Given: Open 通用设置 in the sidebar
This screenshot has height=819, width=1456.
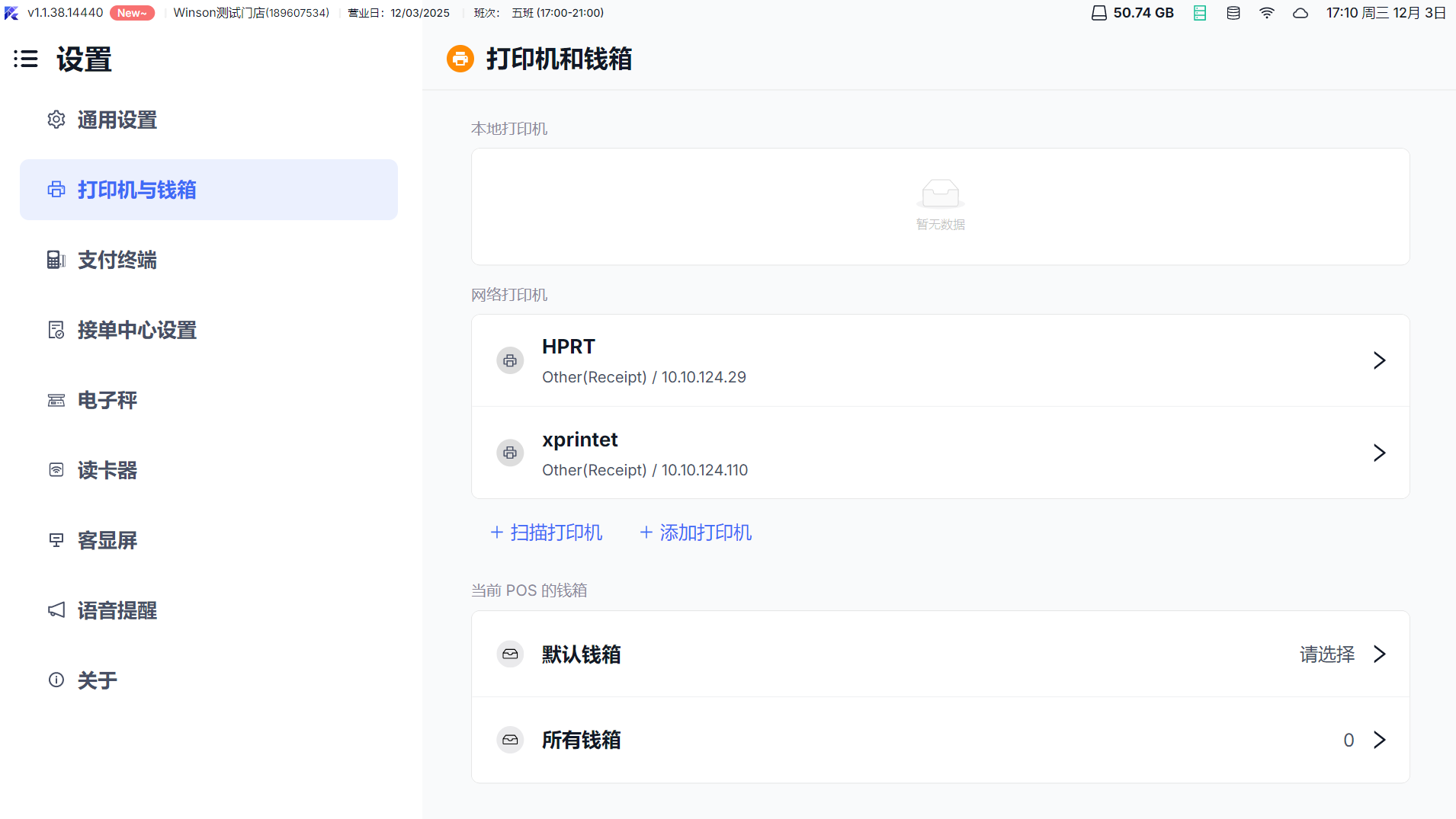Looking at the screenshot, I should click(117, 120).
